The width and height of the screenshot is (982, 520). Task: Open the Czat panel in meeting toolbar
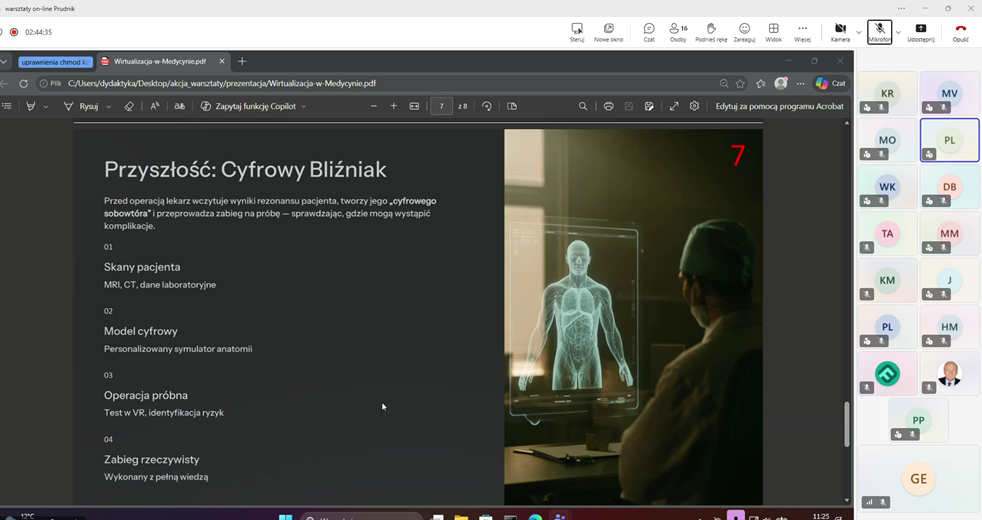coord(649,31)
